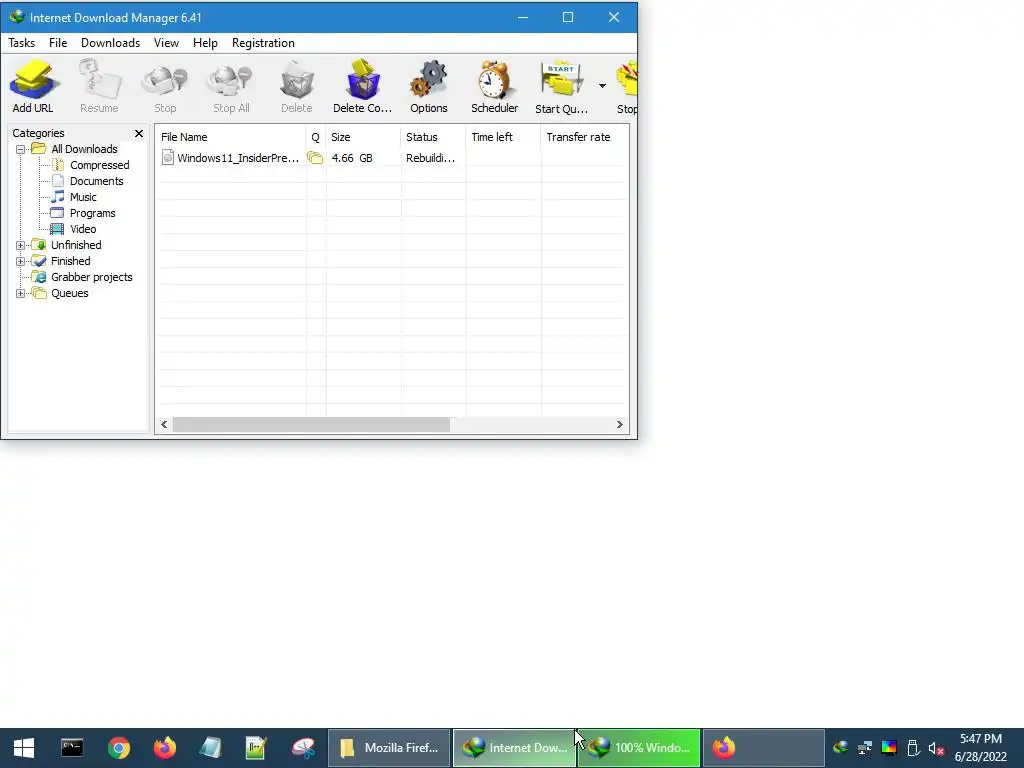Click the Stop All toolbar icon
Image resolution: width=1024 pixels, height=768 pixels.
[x=231, y=87]
